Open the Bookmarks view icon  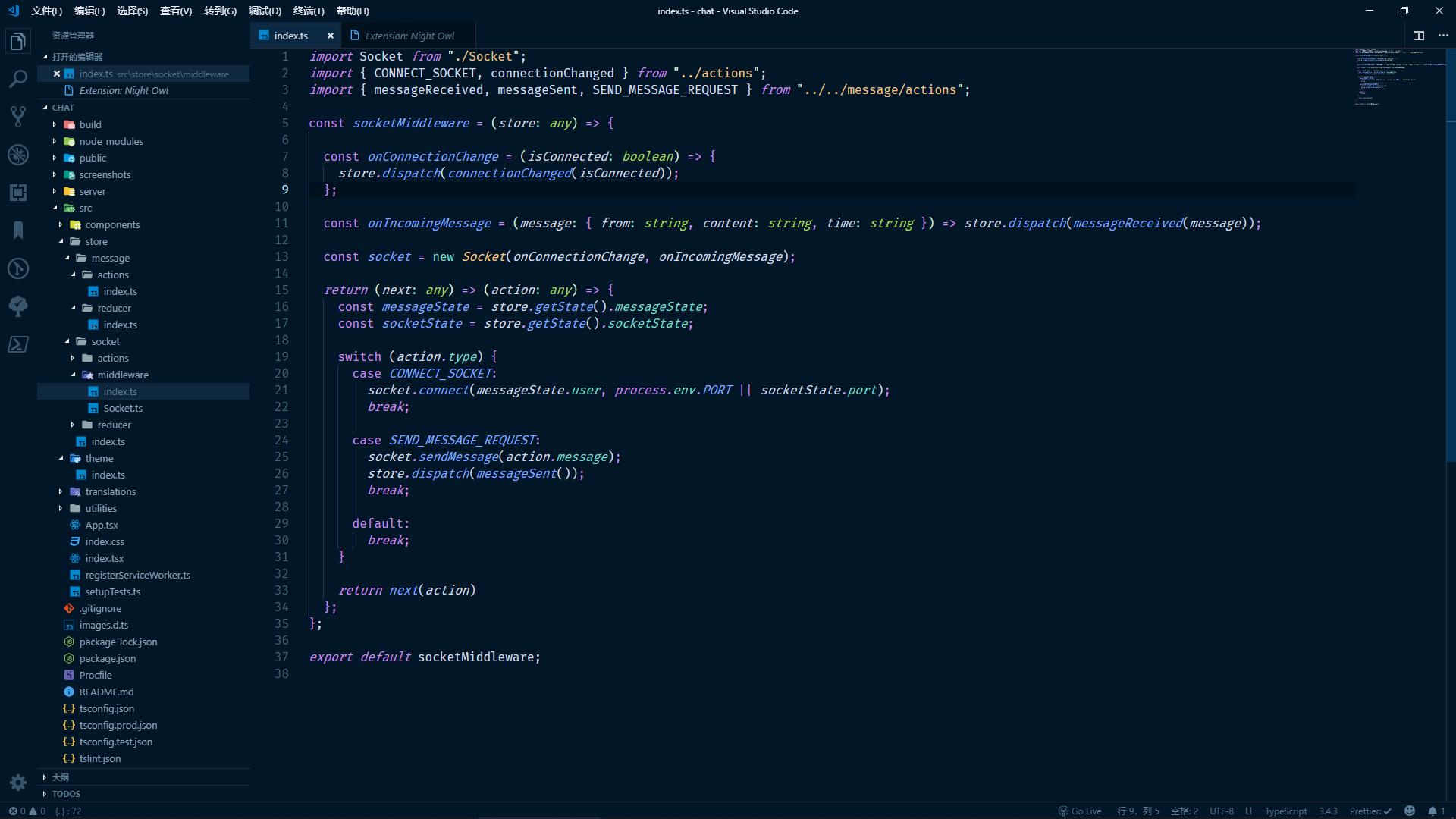[18, 231]
